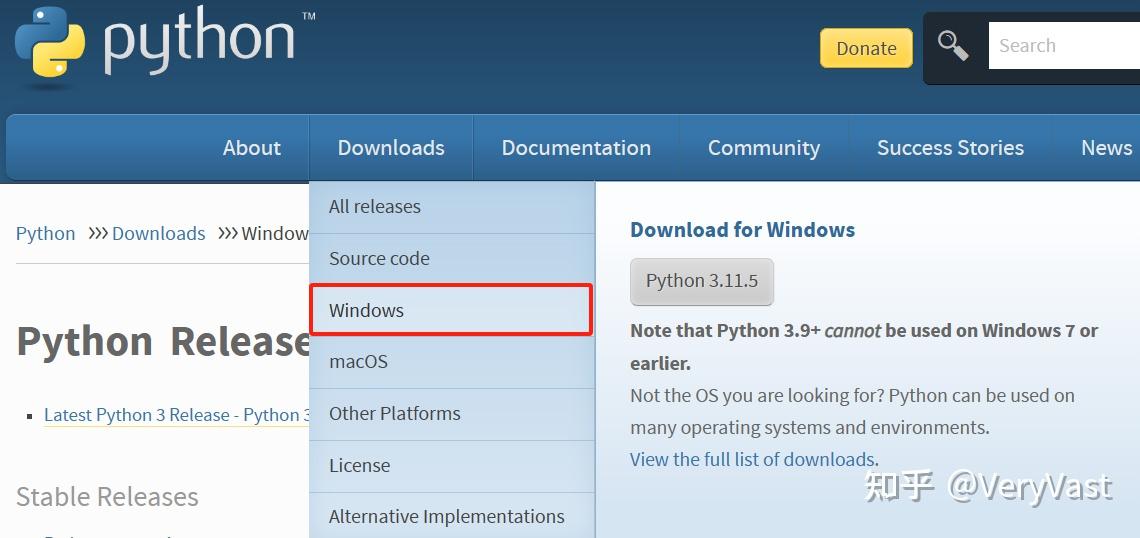This screenshot has width=1140, height=538.
Task: Select All releases from Downloads dropdown
Action: [375, 207]
